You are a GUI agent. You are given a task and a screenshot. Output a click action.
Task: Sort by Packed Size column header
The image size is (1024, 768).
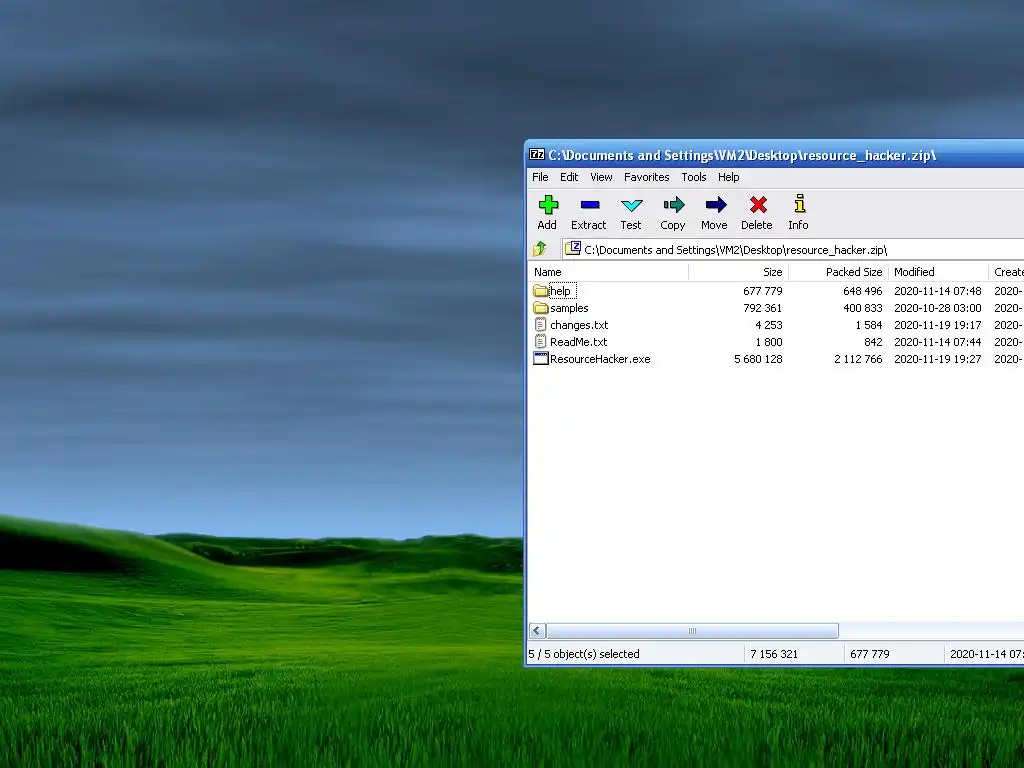(x=839, y=272)
